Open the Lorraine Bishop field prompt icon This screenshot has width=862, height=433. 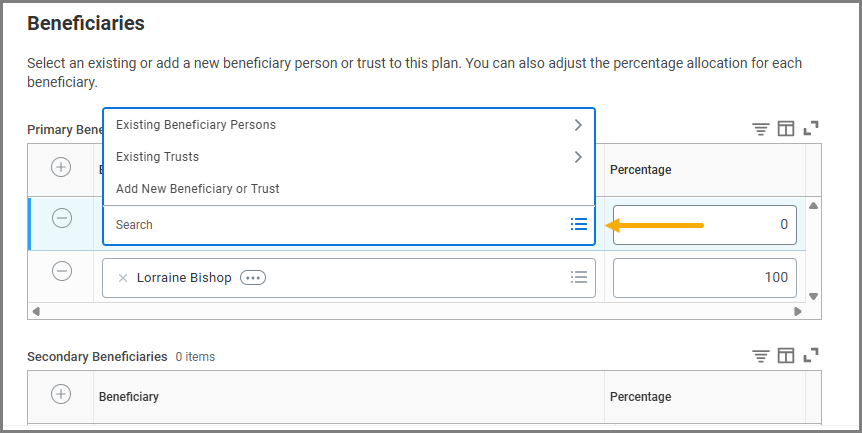[578, 278]
